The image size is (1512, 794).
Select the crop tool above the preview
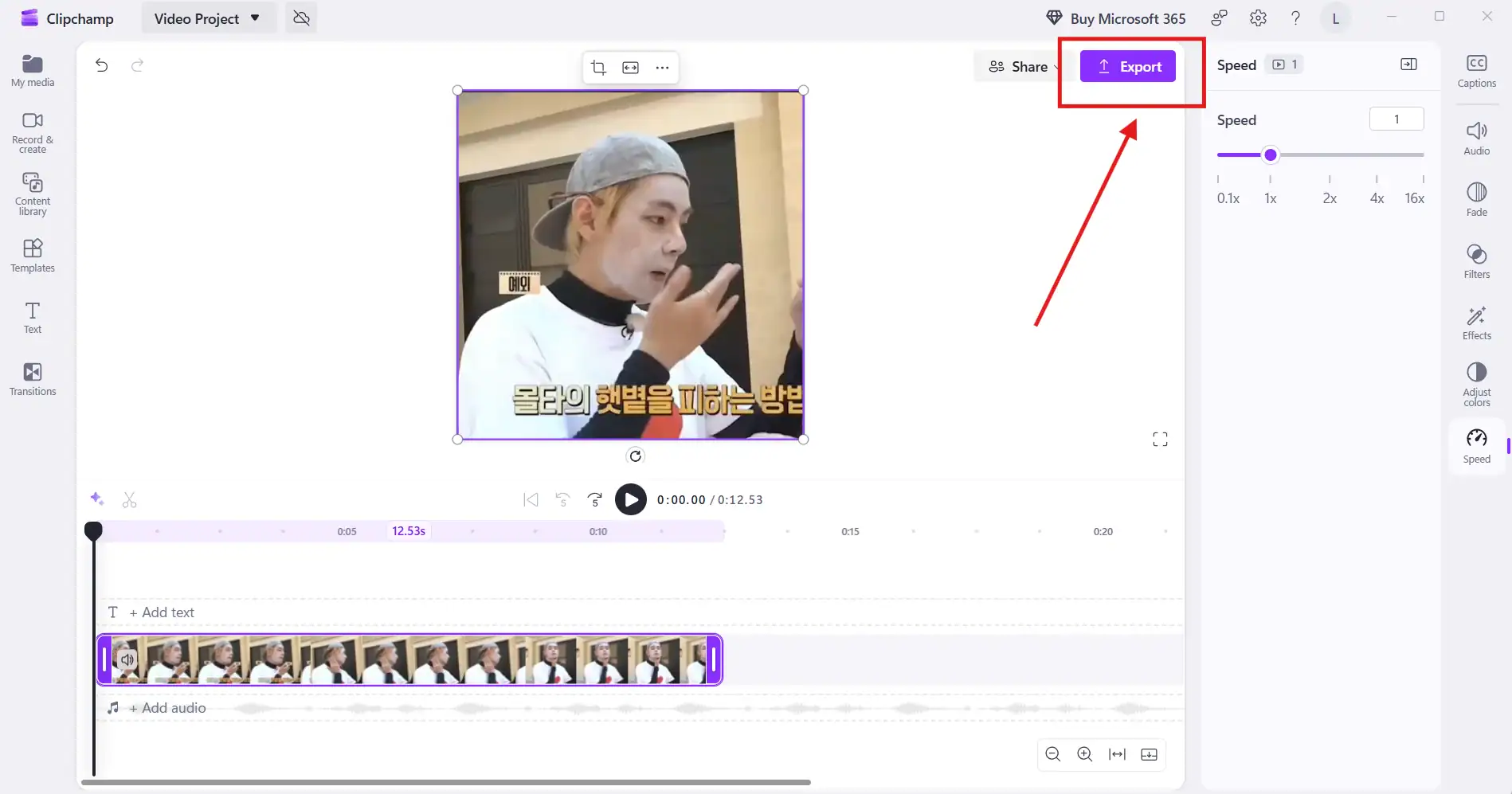(598, 67)
